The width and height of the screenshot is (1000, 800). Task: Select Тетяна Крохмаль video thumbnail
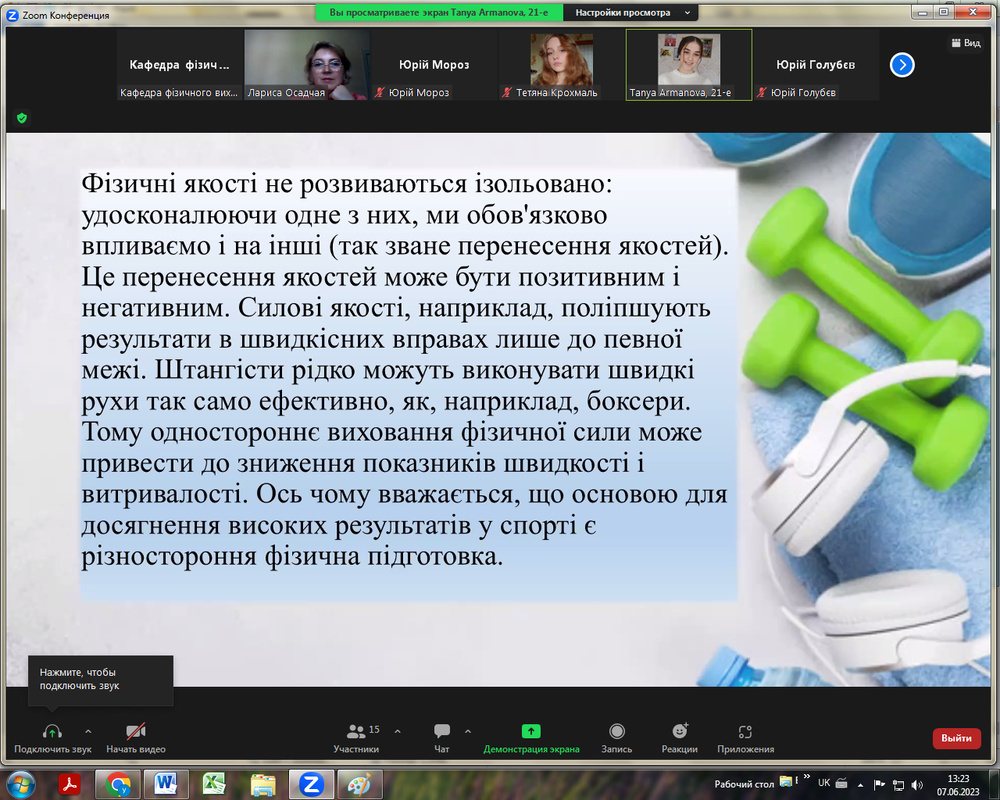click(x=561, y=64)
